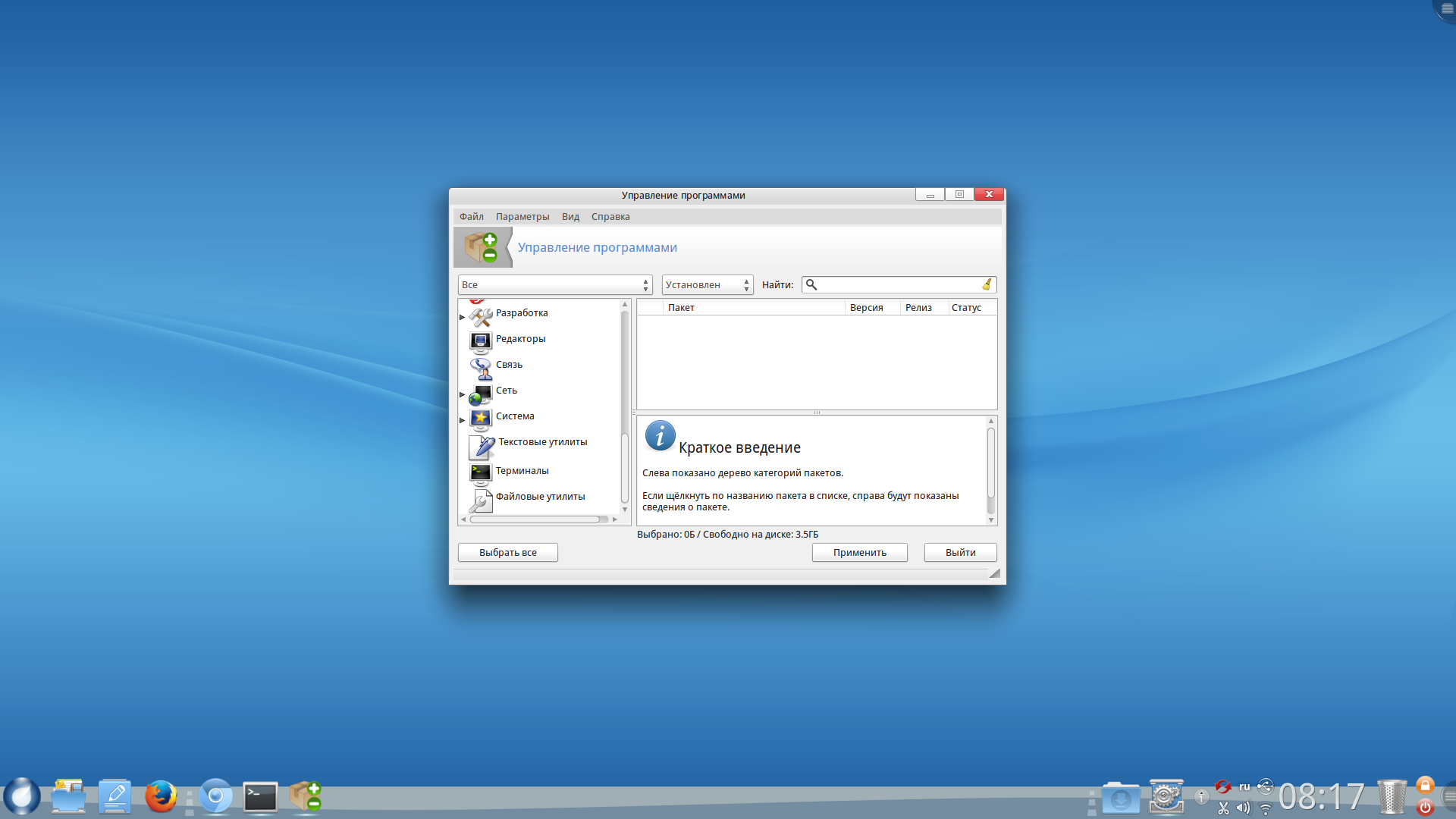Open the Все package filter dropdown
1456x819 pixels.
(555, 285)
